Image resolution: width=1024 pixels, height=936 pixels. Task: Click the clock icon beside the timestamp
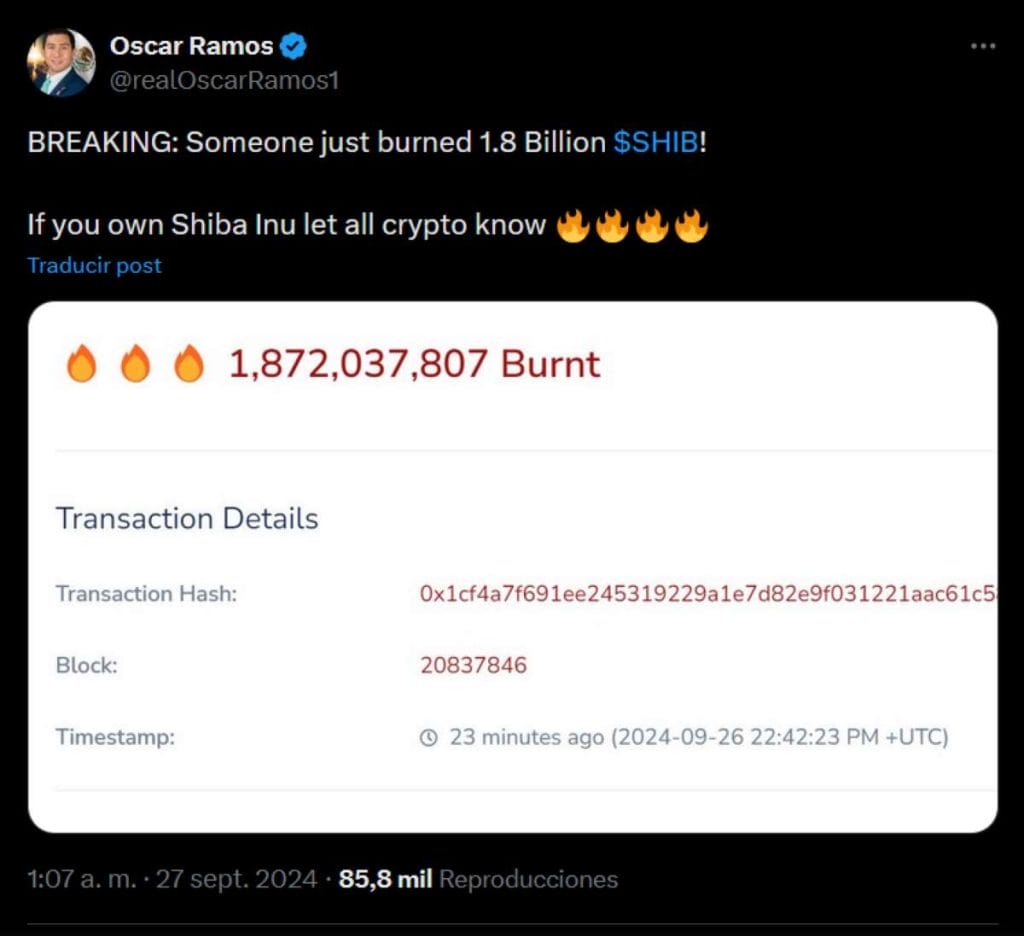[429, 738]
